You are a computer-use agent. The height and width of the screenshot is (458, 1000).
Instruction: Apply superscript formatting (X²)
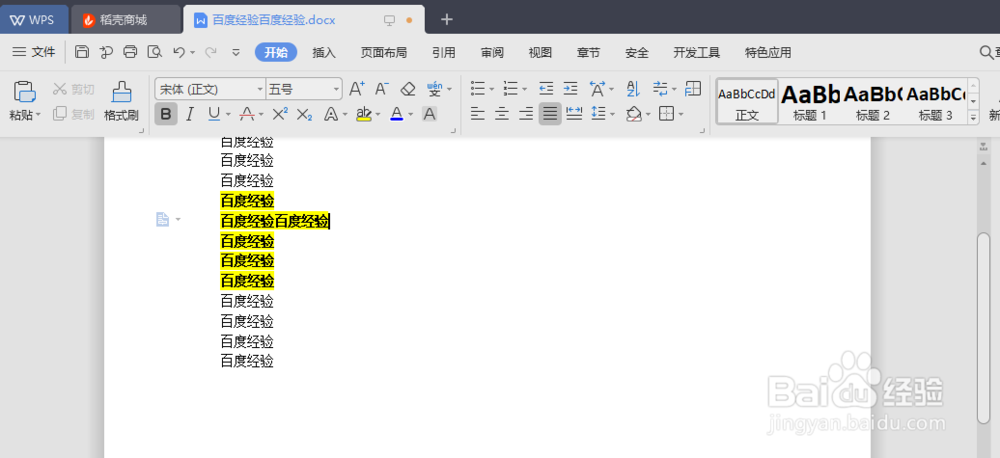[280, 114]
